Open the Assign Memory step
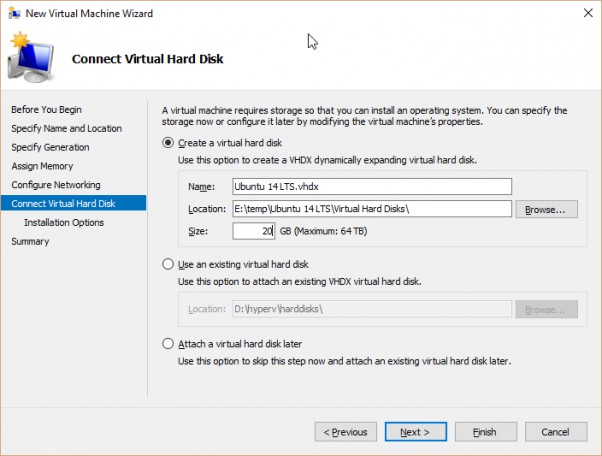This screenshot has width=602, height=456. point(42,166)
